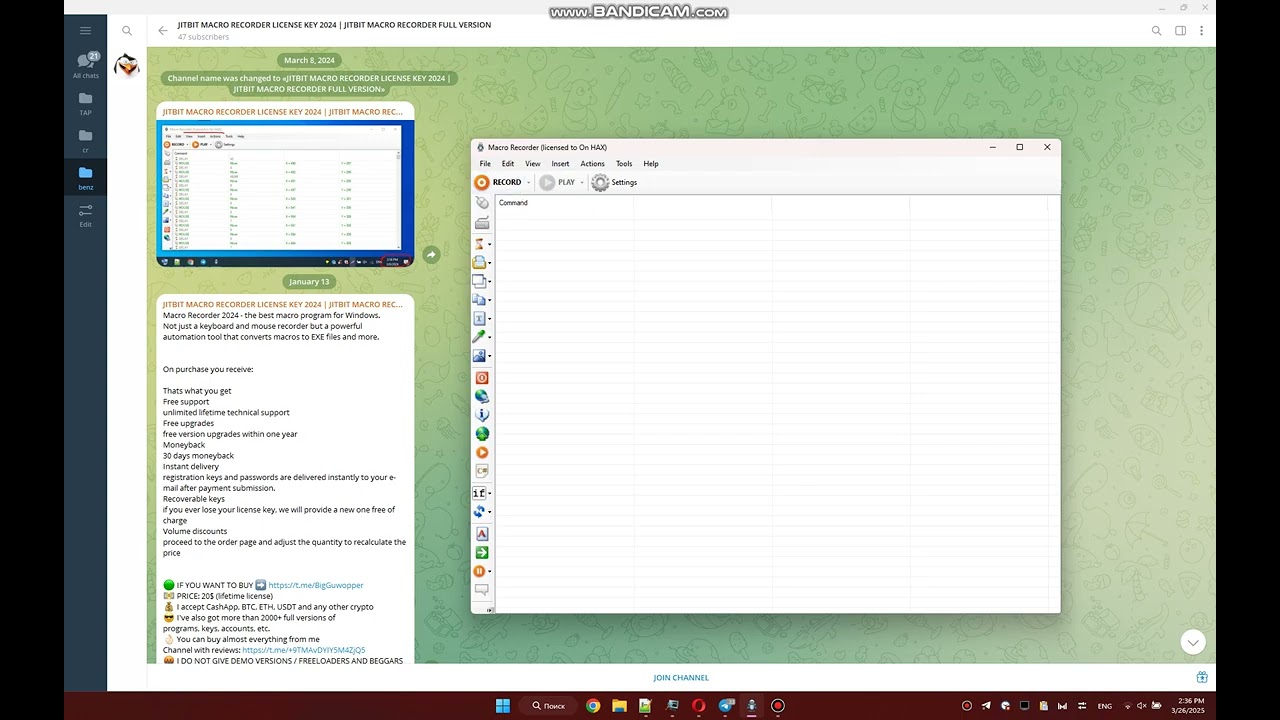This screenshot has height=720, width=1280.
Task: Start recording with the RECORD button
Action: [x=498, y=182]
